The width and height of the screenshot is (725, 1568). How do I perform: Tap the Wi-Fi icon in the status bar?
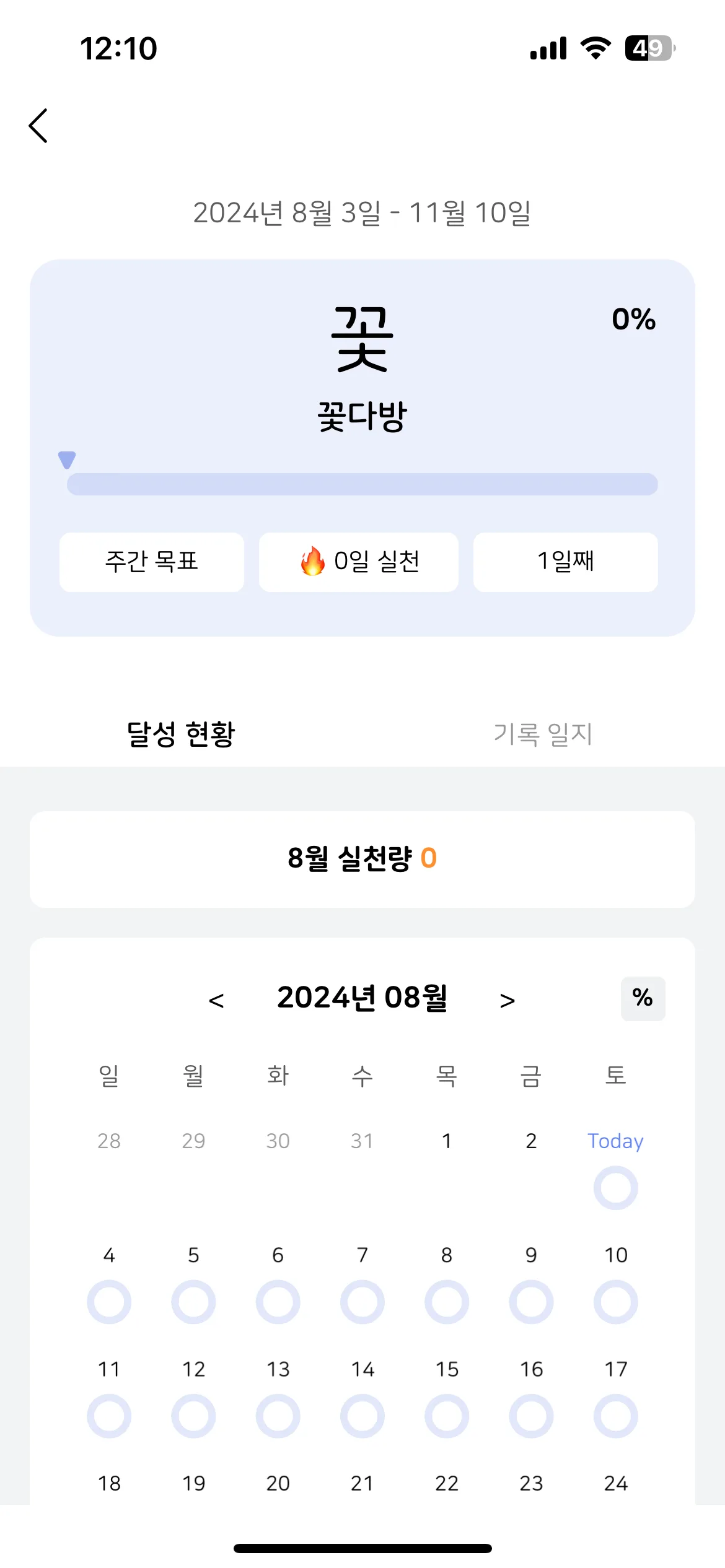595,48
